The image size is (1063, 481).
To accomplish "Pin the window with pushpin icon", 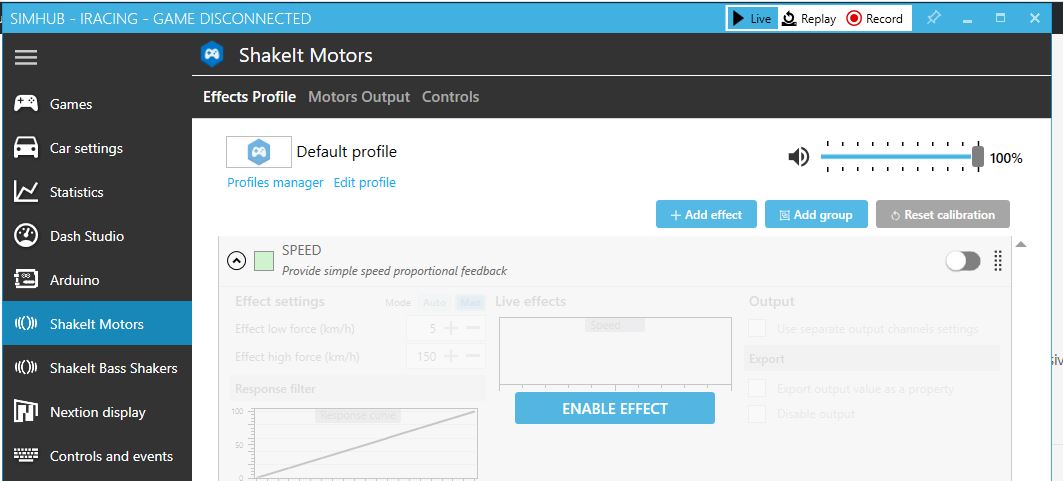I will pos(933,18).
